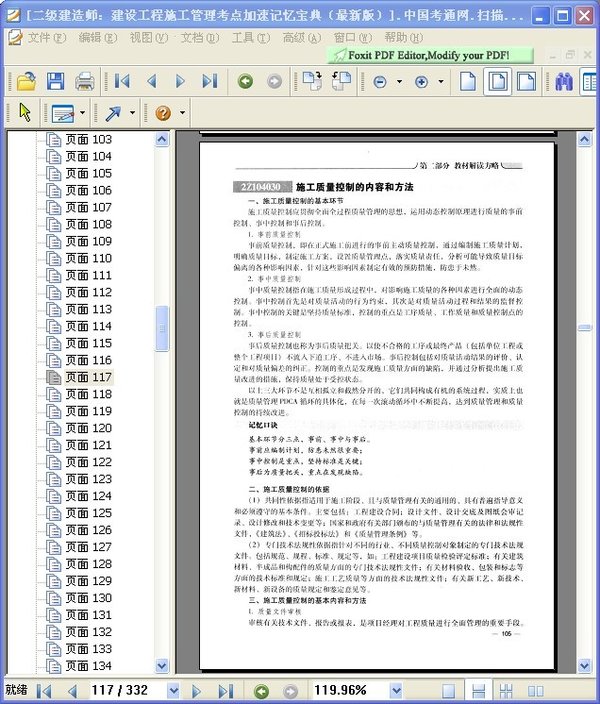Select 页面 125 in page tree
Screen dimensions: 600x704
point(88,513)
